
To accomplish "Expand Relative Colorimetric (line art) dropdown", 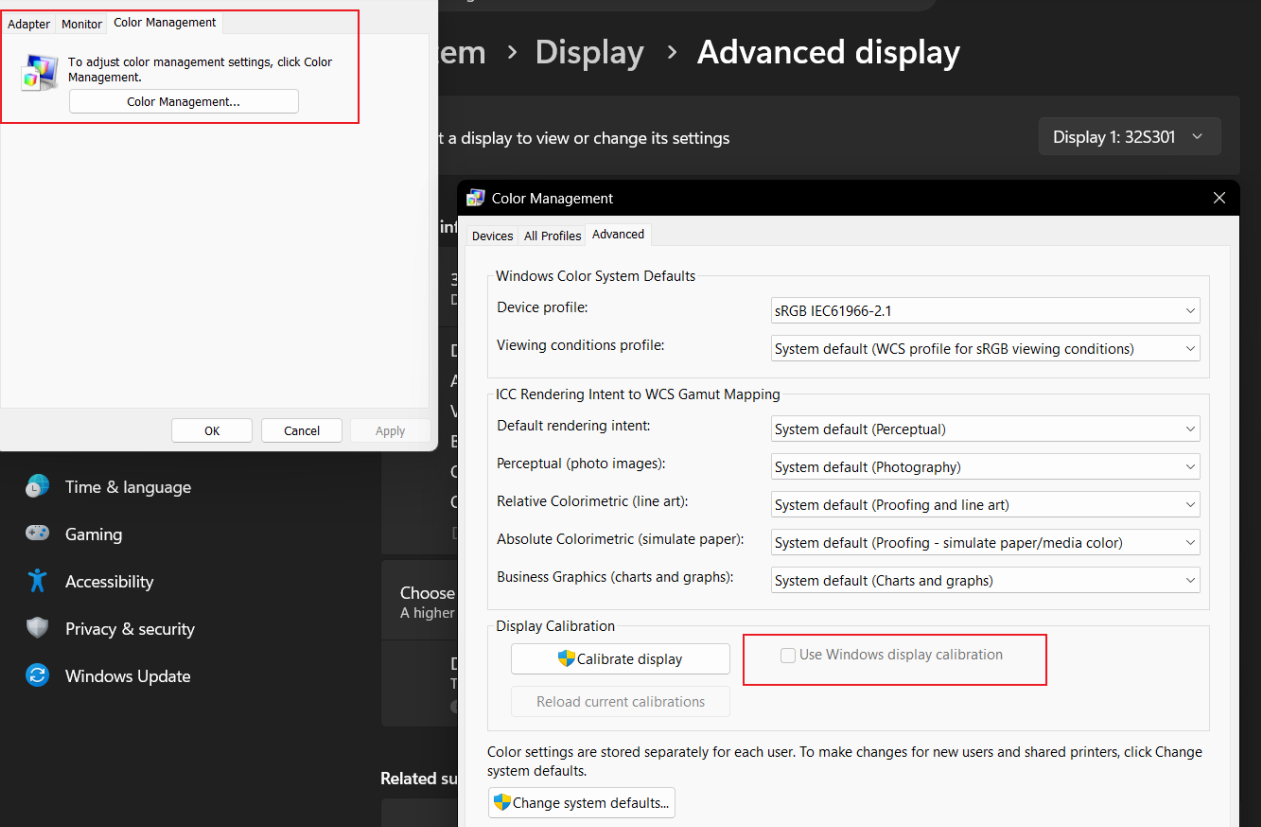I will 986,505.
